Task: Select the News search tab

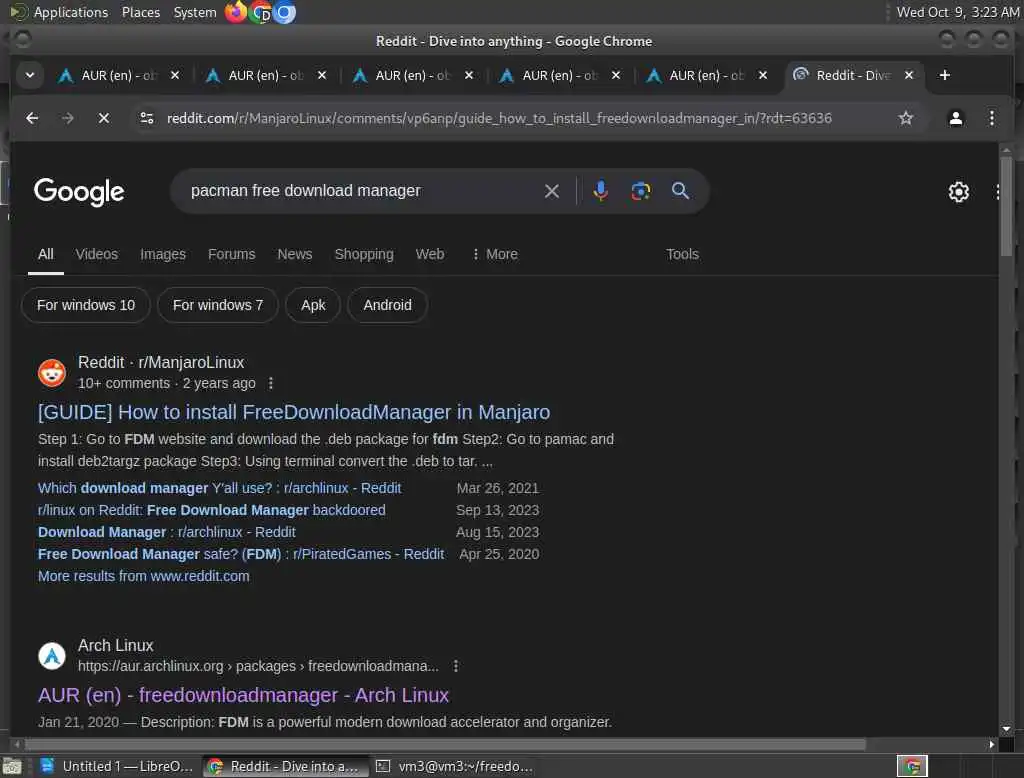Action: click(295, 254)
